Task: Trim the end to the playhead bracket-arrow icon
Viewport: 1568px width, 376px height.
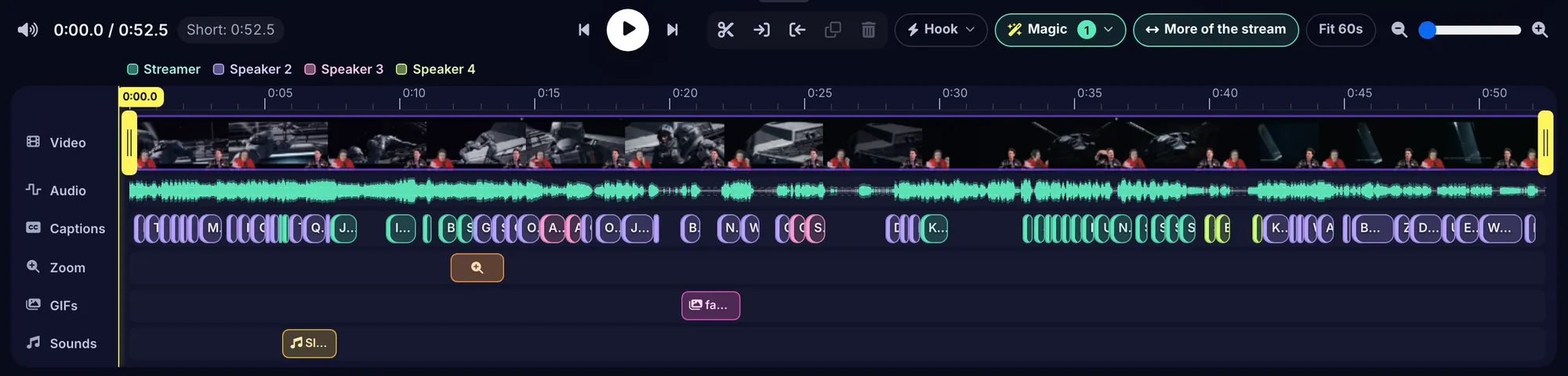Action: (x=797, y=30)
